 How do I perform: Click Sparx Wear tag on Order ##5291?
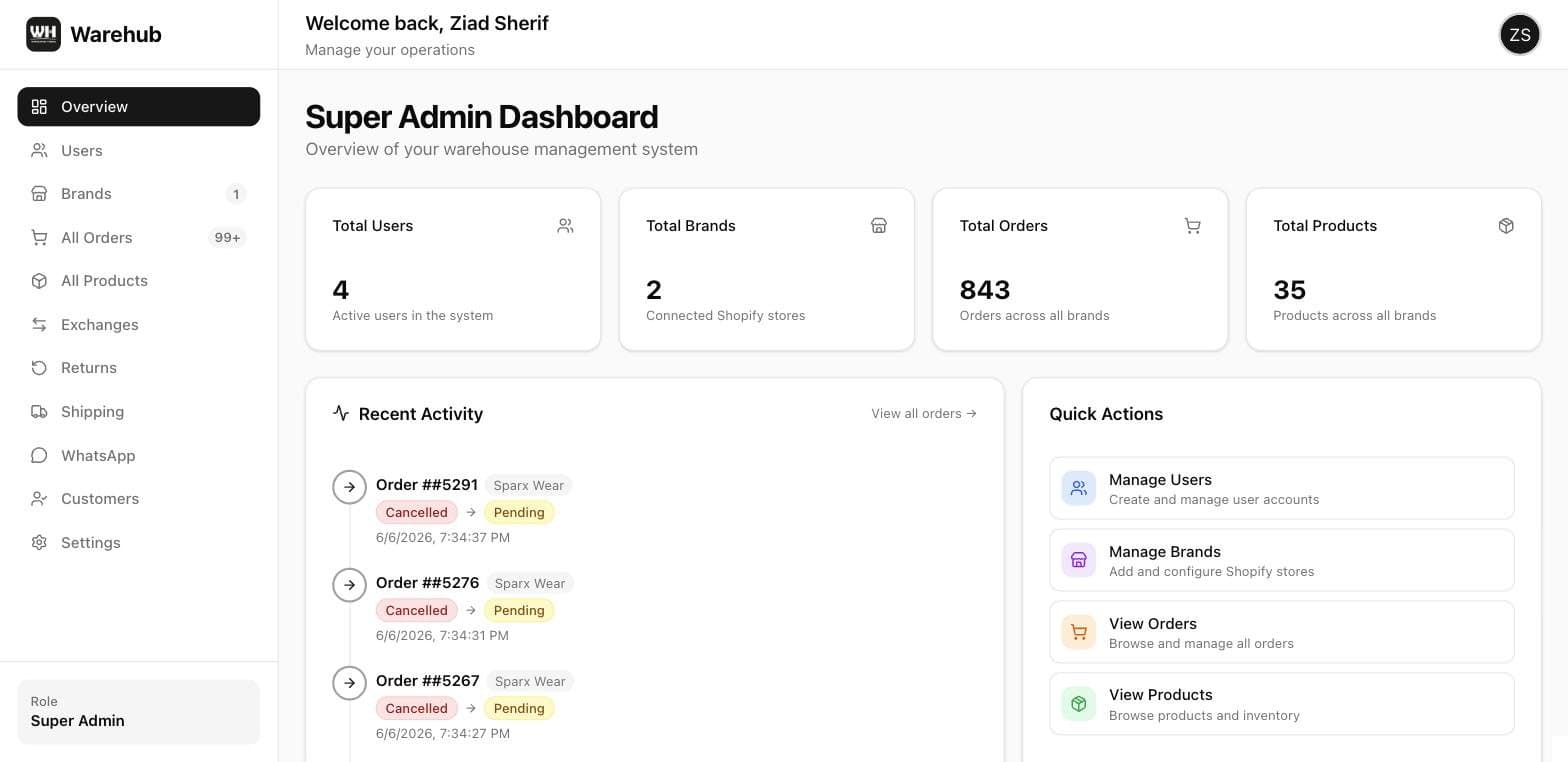[528, 485]
